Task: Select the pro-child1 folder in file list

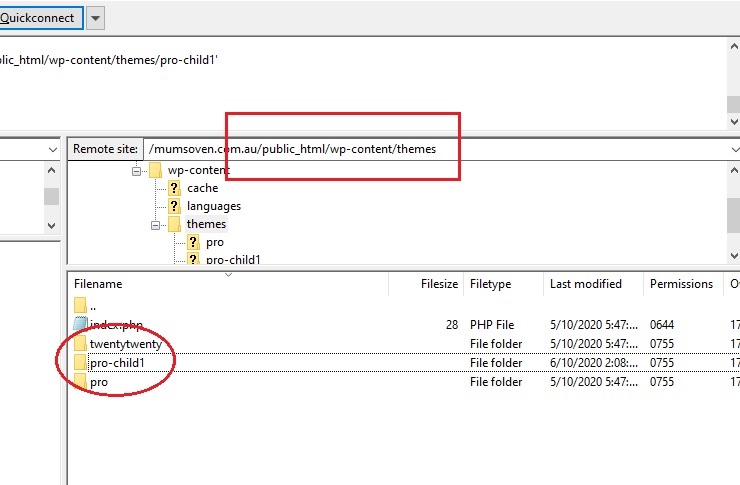Action: coord(404,362)
